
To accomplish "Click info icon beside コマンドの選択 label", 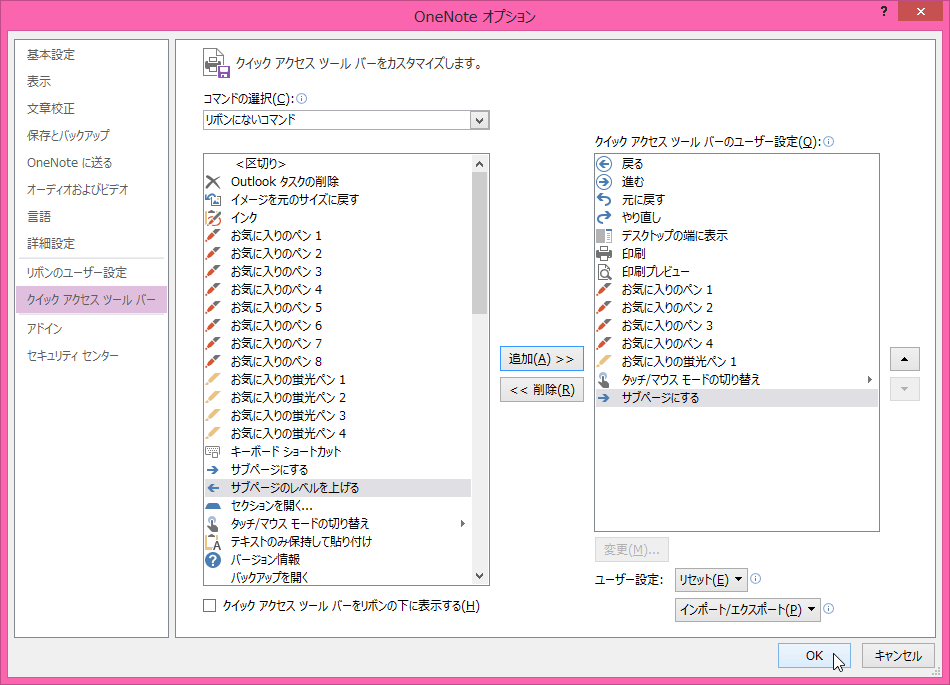I will pyautogui.click(x=301, y=98).
